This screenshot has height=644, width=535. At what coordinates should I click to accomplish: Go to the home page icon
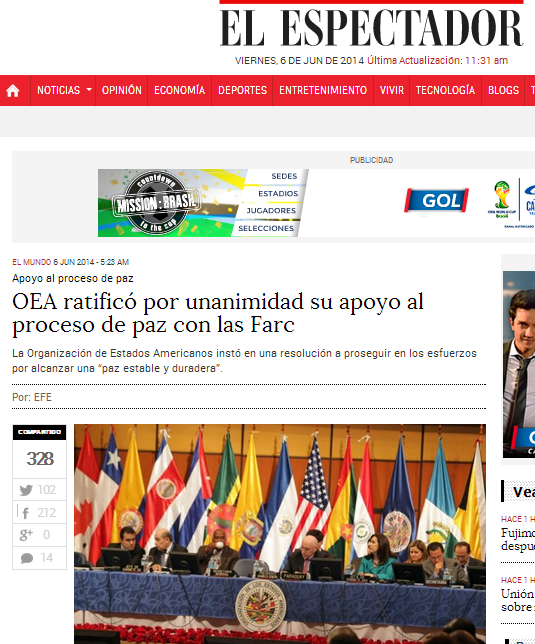tap(13, 90)
